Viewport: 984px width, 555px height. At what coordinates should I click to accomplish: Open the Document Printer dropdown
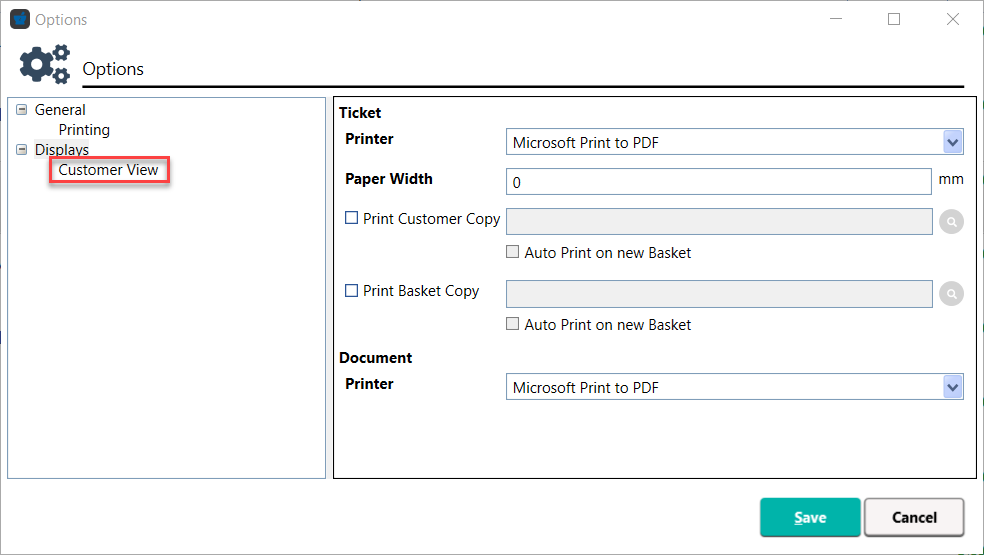[x=953, y=387]
